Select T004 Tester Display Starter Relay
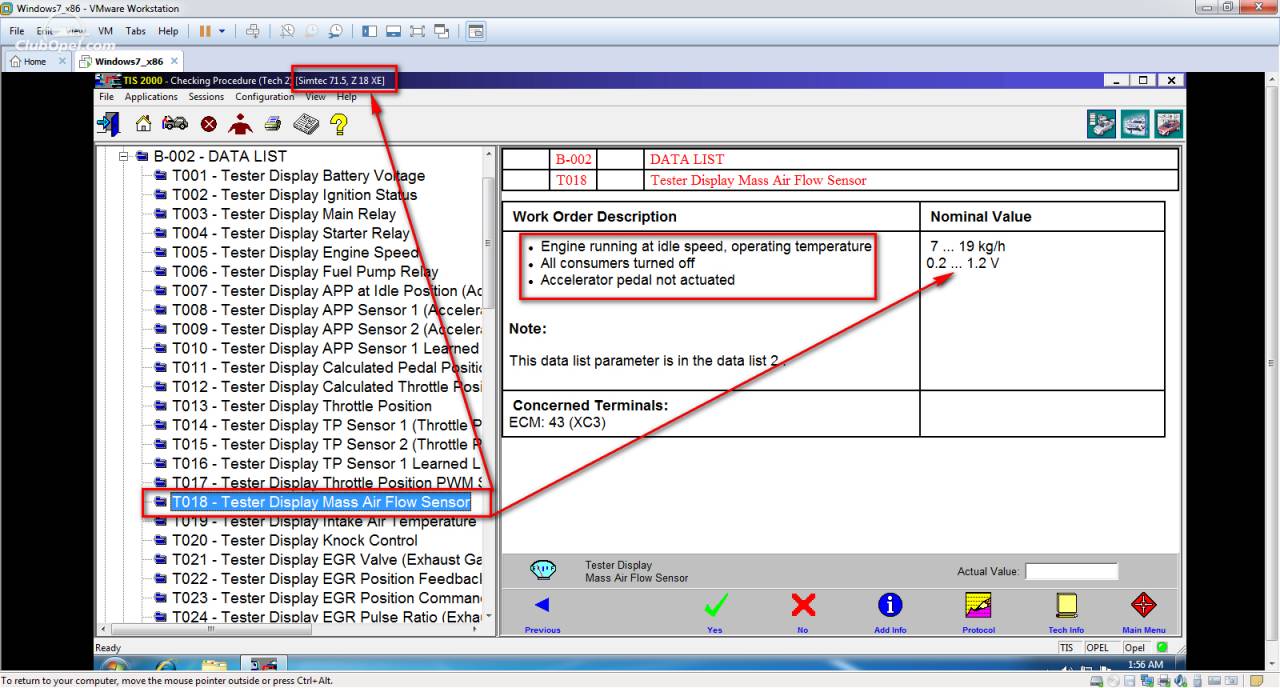This screenshot has width=1280, height=688. pos(291,233)
